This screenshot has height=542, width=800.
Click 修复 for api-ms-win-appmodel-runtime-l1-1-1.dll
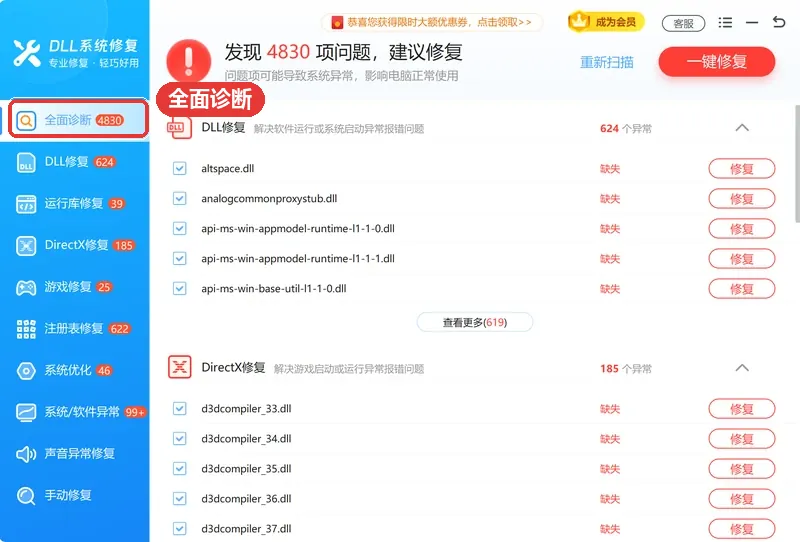(742, 259)
